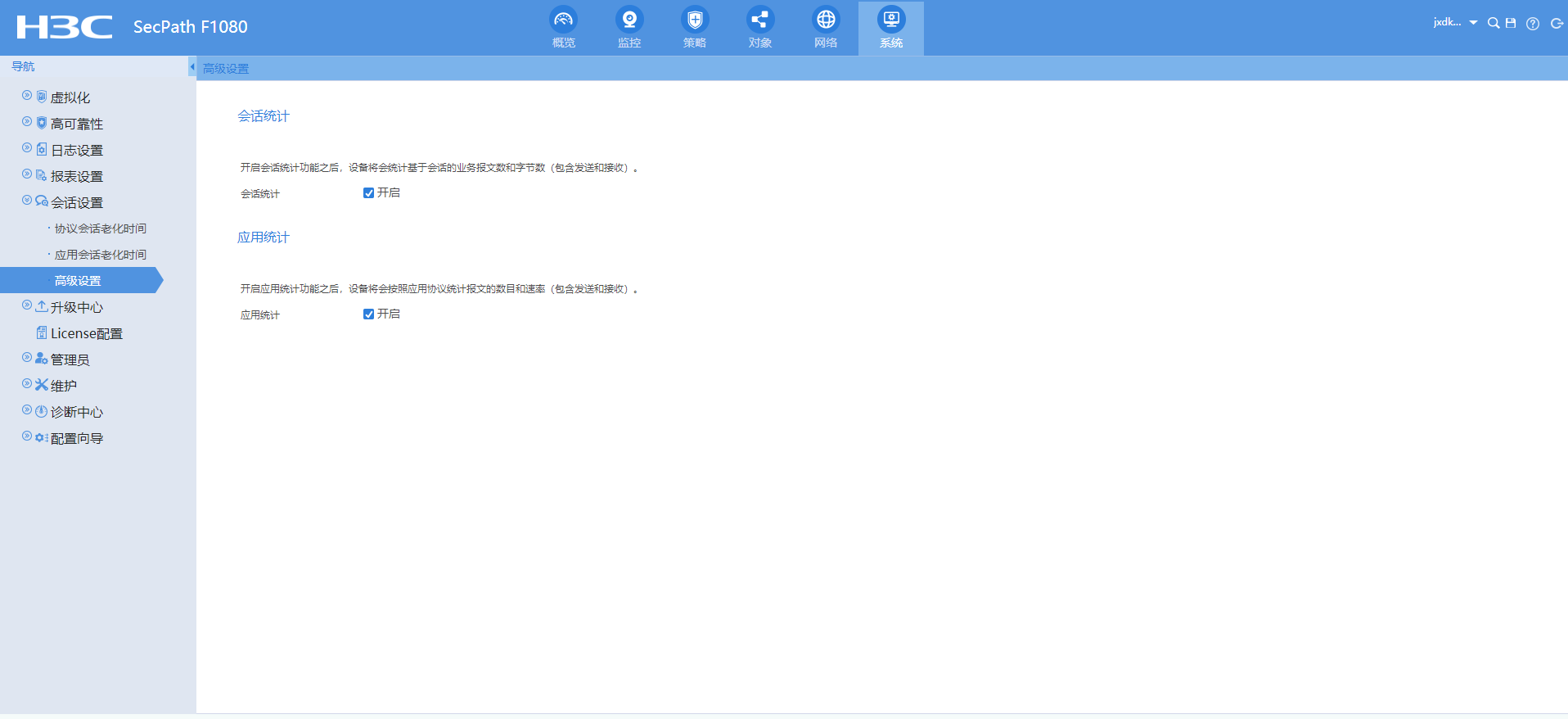Open License配置 in navigation tree
The height and width of the screenshot is (719, 1568).
tap(87, 333)
